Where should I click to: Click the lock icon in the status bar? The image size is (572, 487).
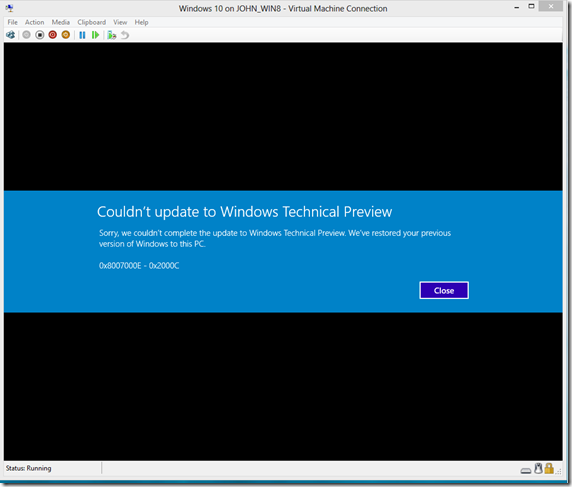pos(549,468)
